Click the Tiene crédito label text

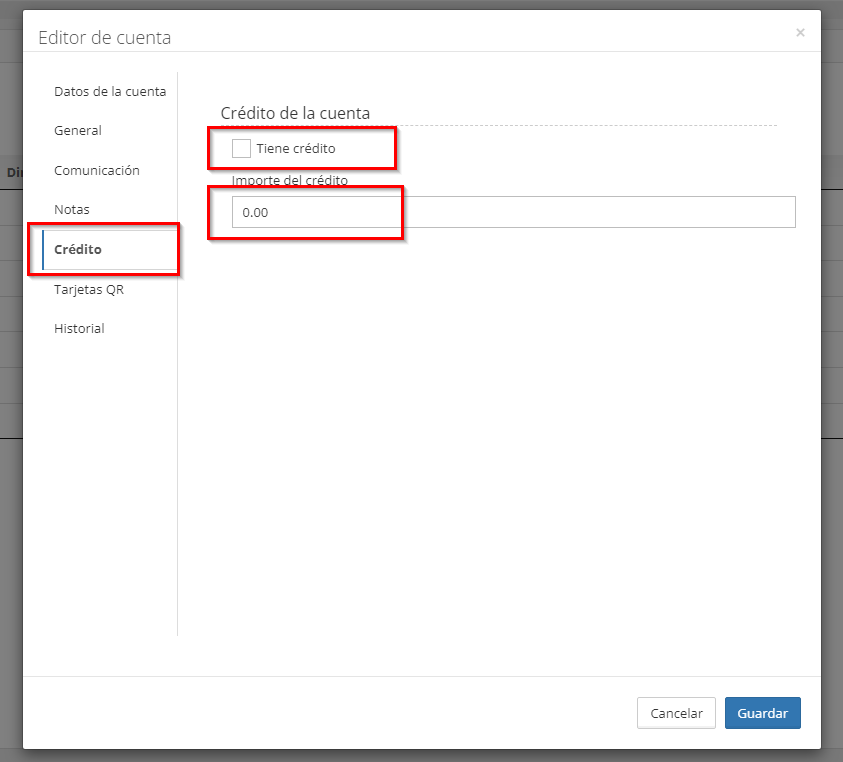pos(296,148)
